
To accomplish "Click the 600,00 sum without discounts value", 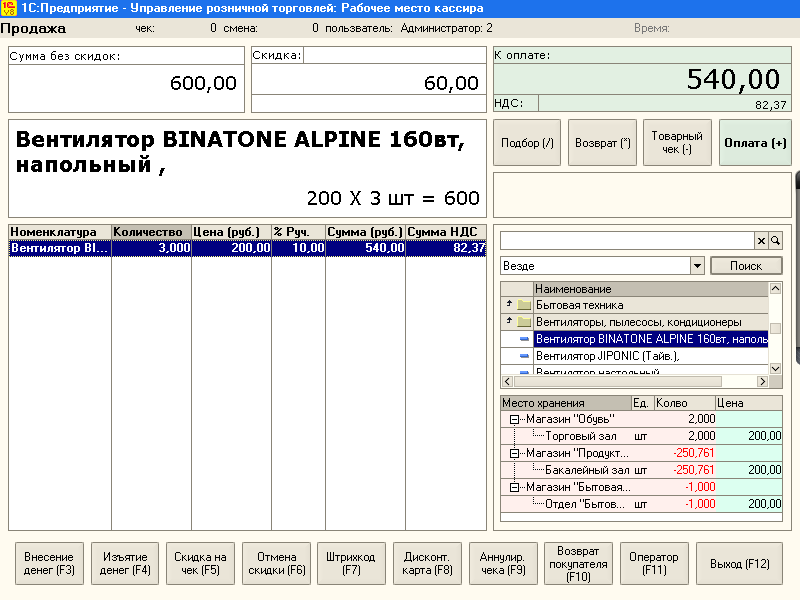I will click(x=203, y=83).
